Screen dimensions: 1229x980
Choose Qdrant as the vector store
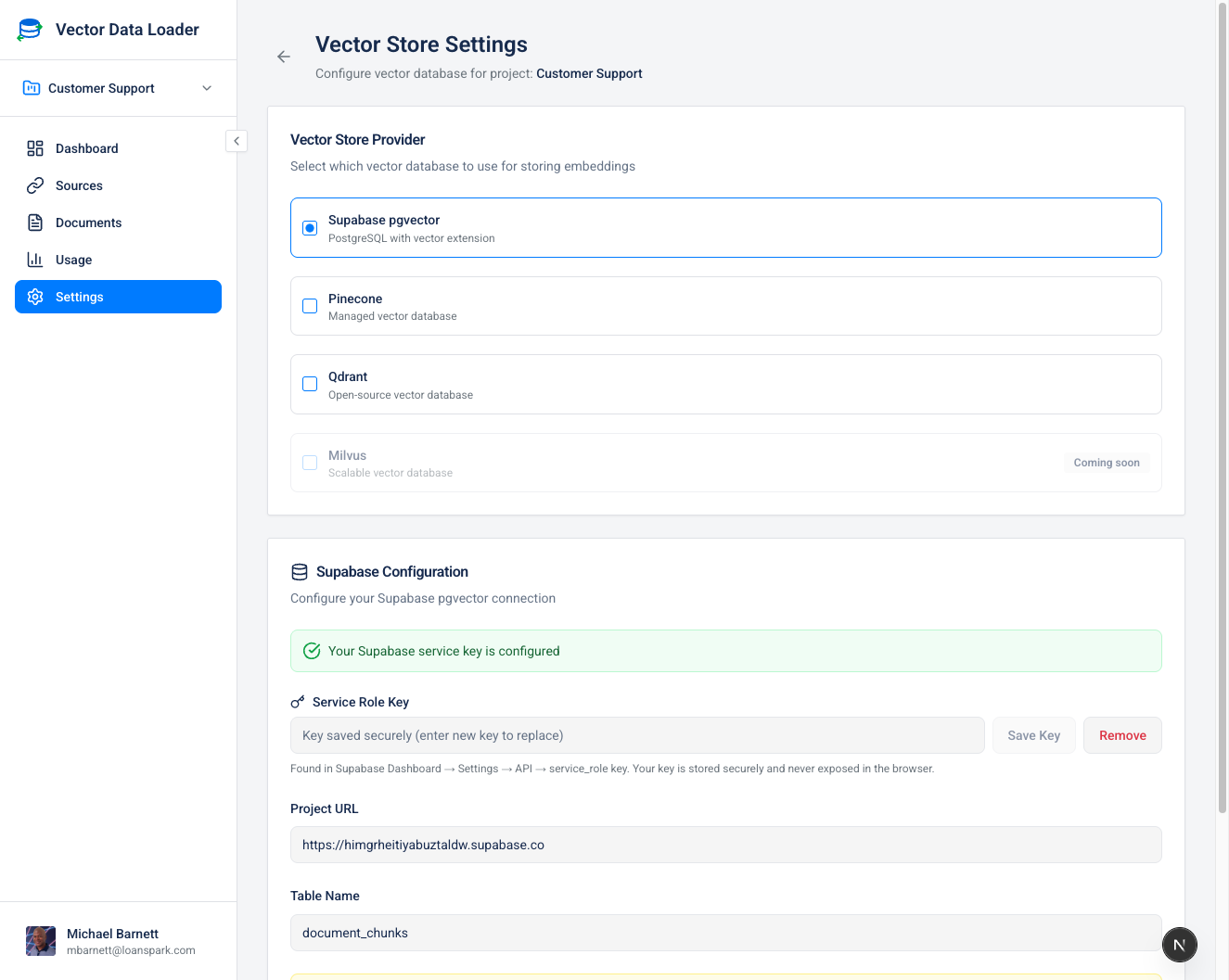(310, 384)
